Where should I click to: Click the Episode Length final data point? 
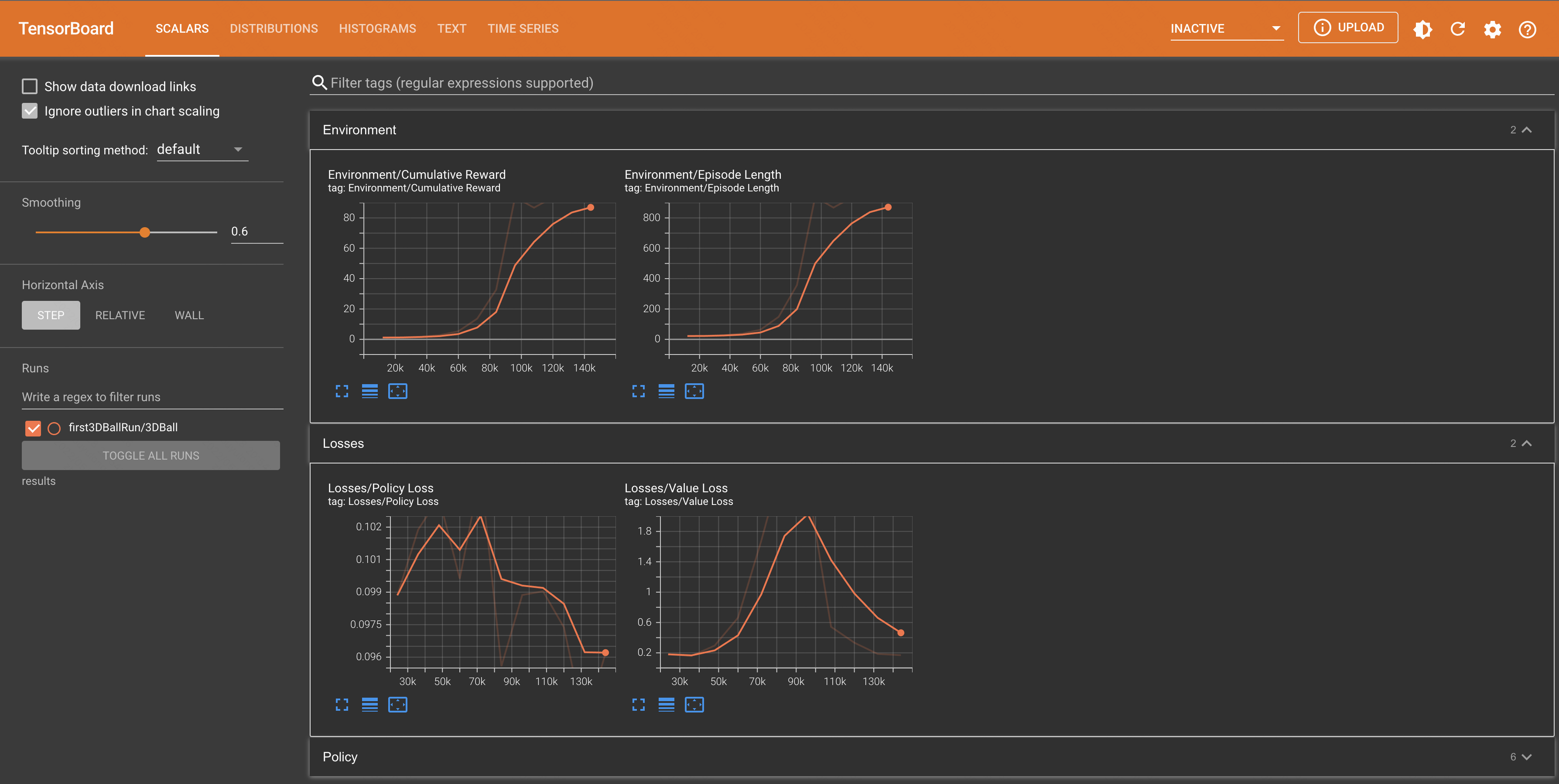pyautogui.click(x=888, y=208)
